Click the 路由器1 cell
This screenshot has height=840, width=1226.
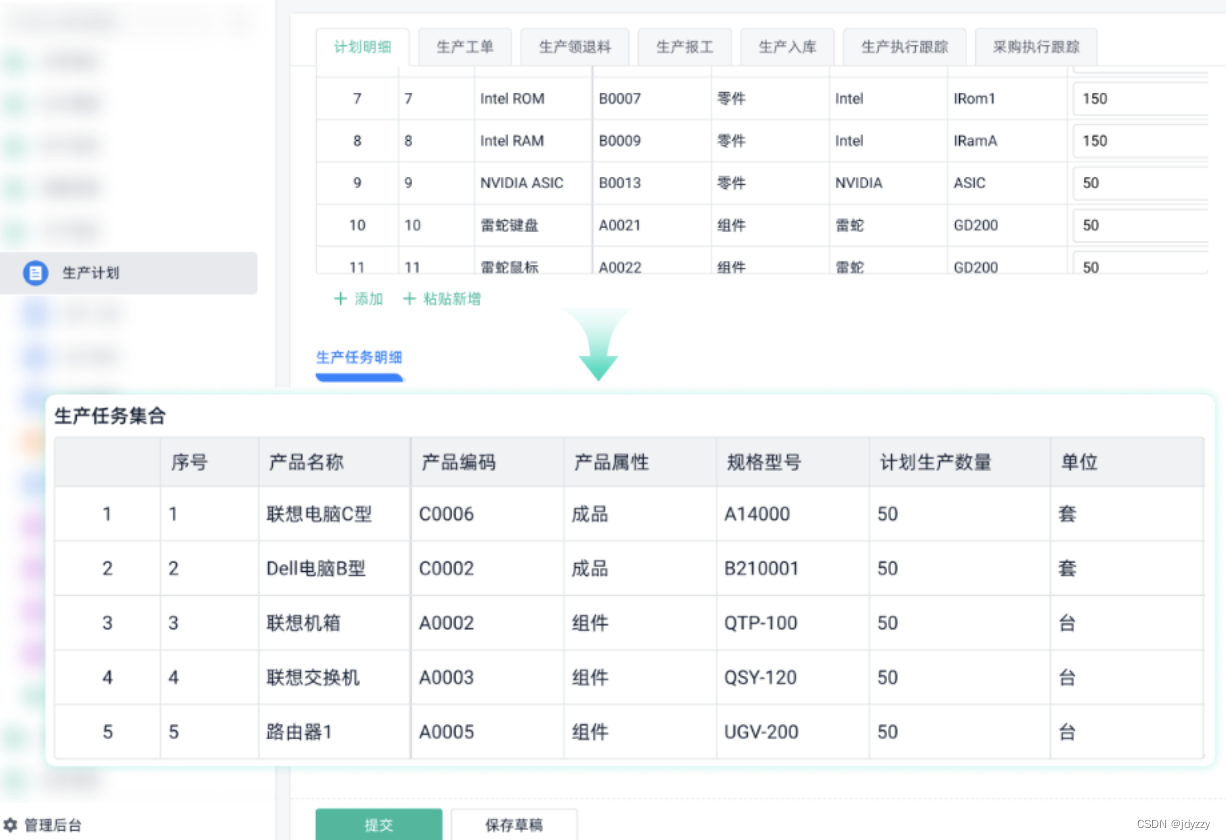click(334, 732)
